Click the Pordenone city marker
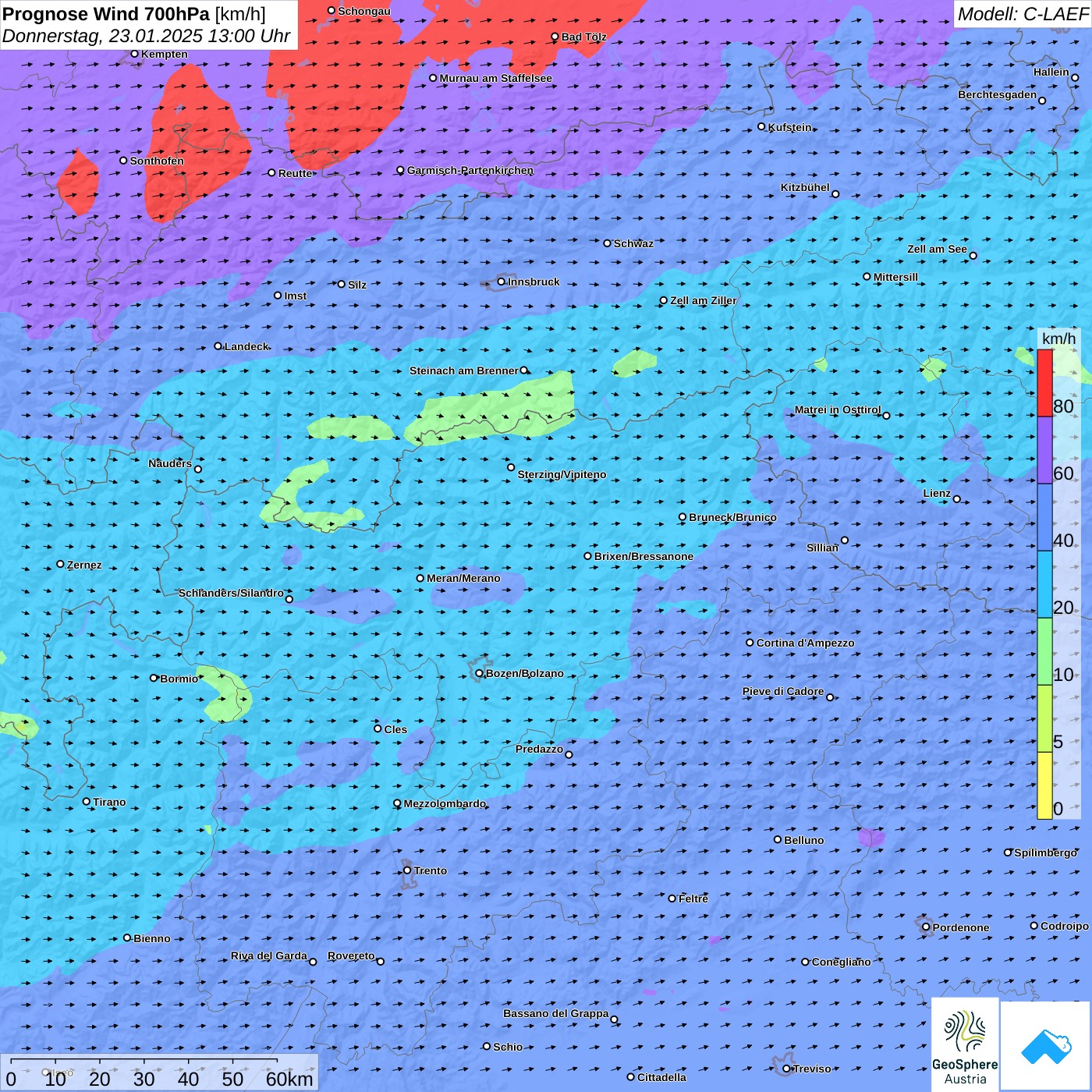The image size is (1092, 1092). (926, 927)
